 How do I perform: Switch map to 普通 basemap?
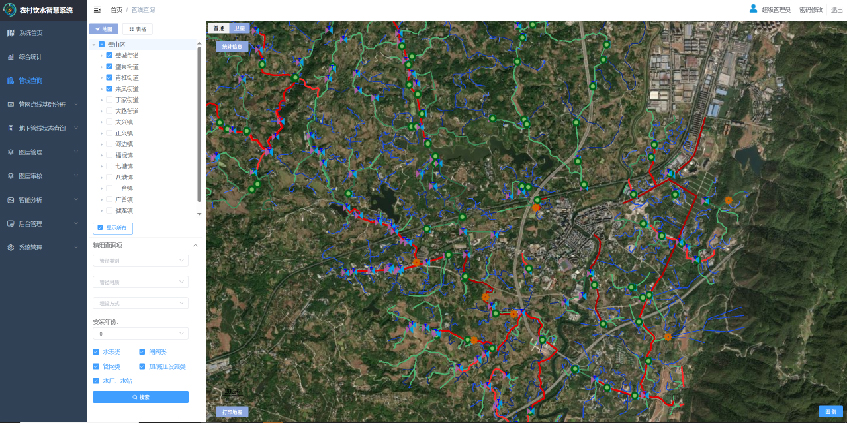(219, 28)
